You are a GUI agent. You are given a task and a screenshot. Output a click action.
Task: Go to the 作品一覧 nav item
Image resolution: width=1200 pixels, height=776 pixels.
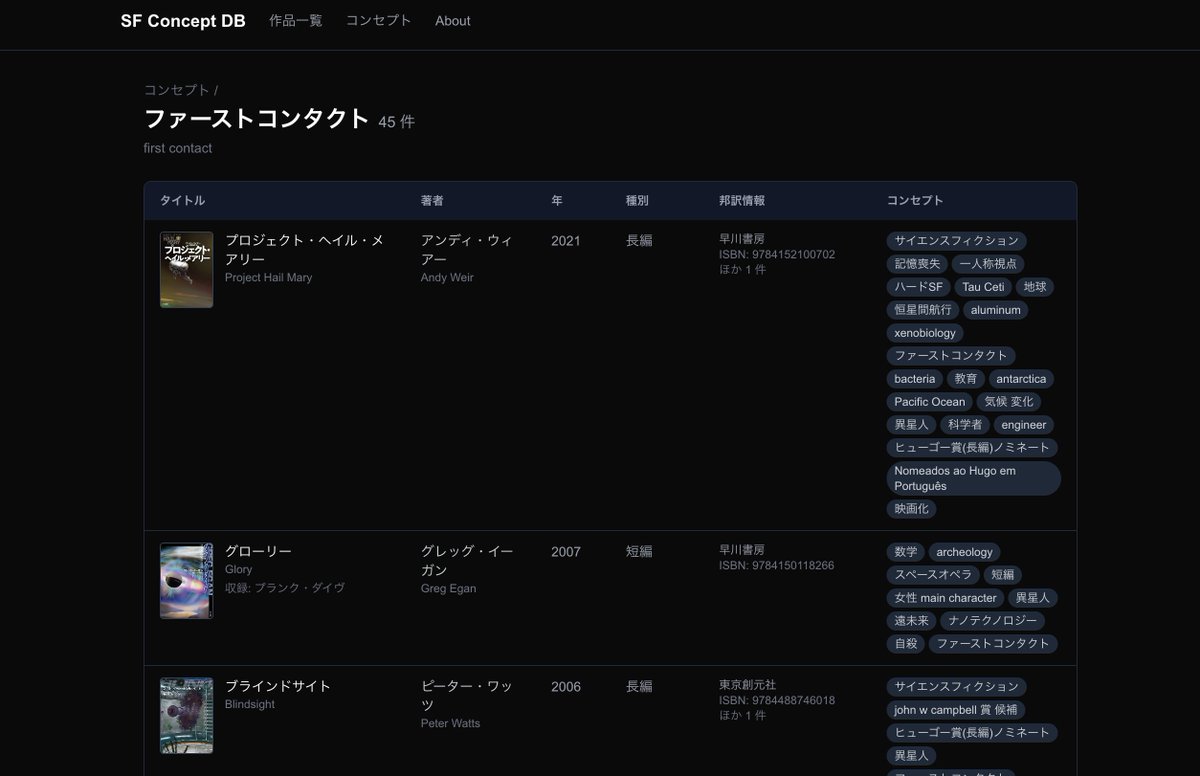pos(296,20)
